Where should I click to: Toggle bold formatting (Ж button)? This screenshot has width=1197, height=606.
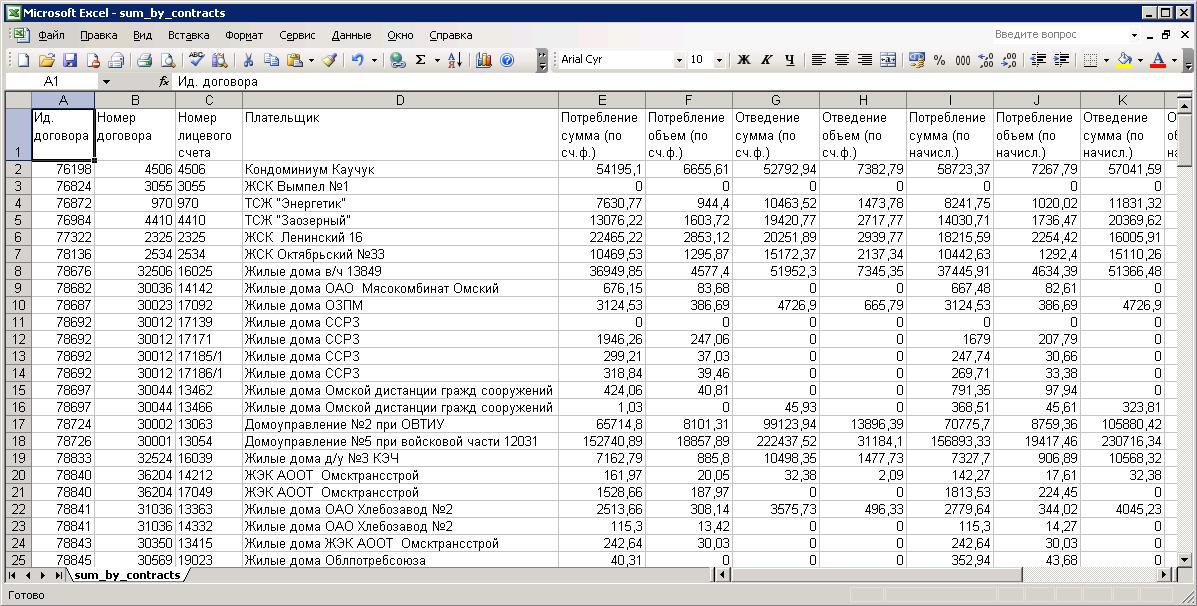coord(743,60)
